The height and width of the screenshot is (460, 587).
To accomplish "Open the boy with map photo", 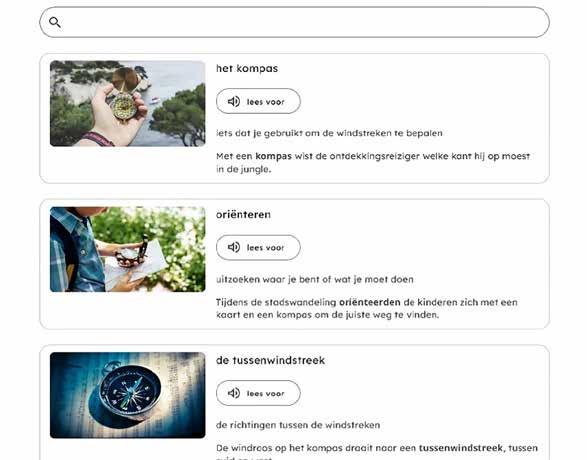I will [128, 249].
